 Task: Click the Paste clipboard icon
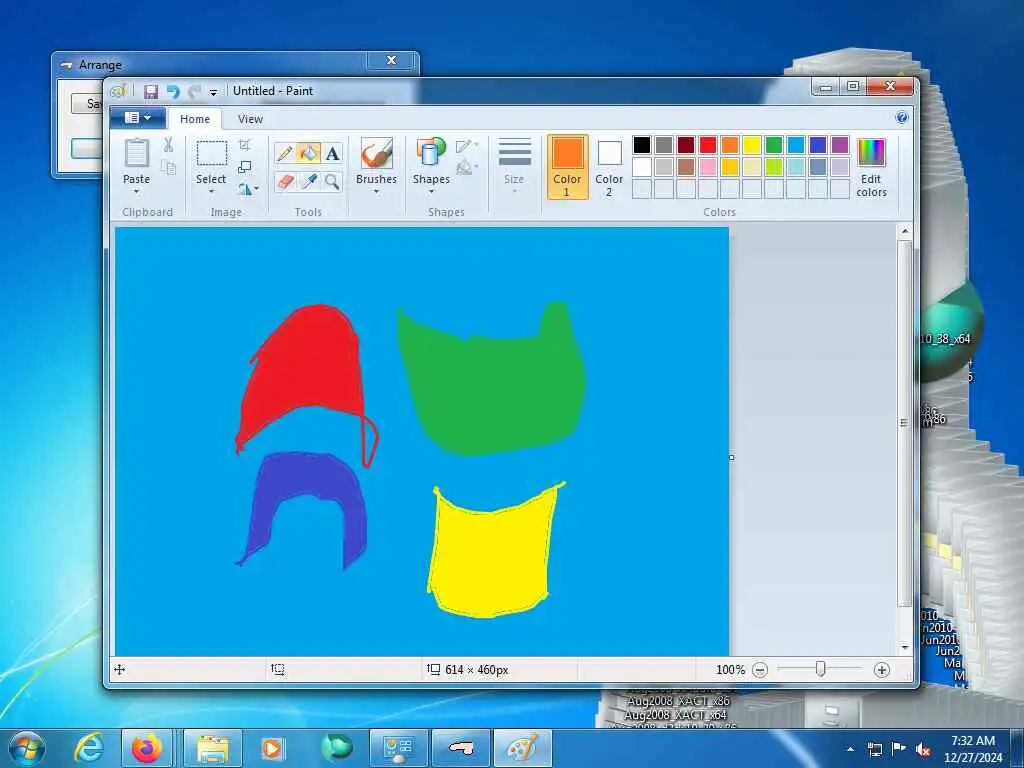pos(136,153)
